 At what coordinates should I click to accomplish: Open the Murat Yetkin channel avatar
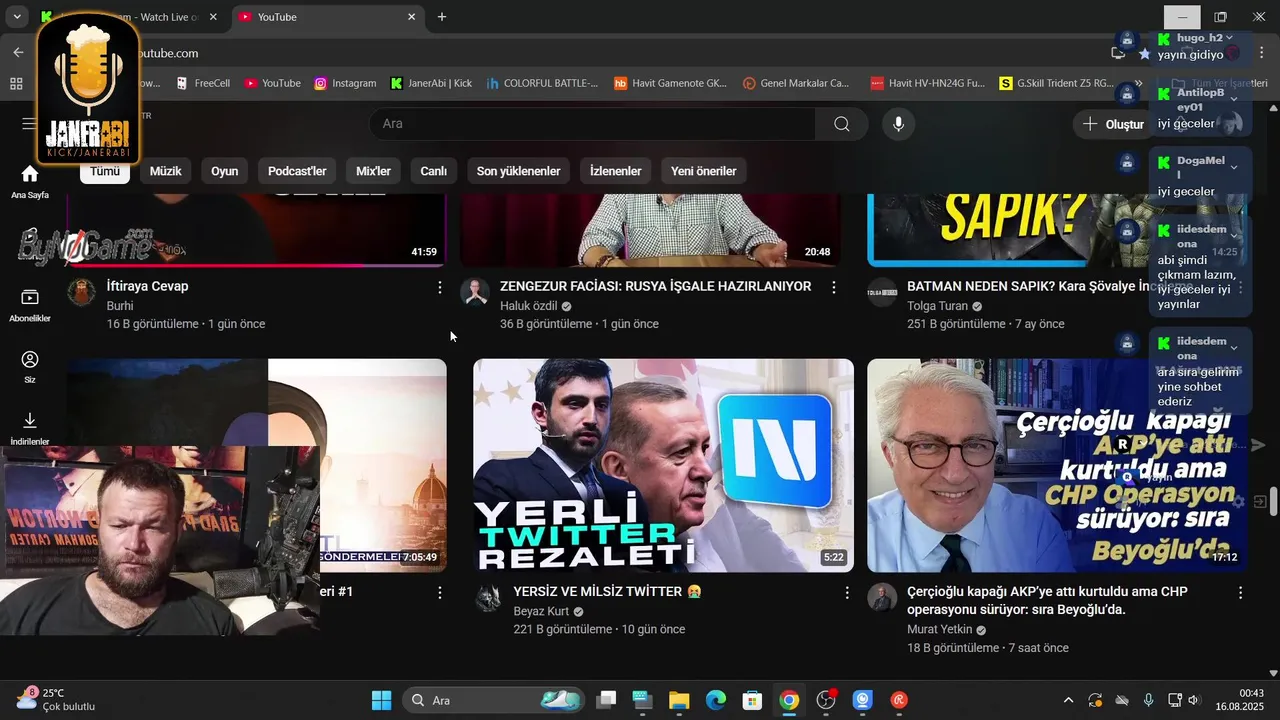(882, 598)
